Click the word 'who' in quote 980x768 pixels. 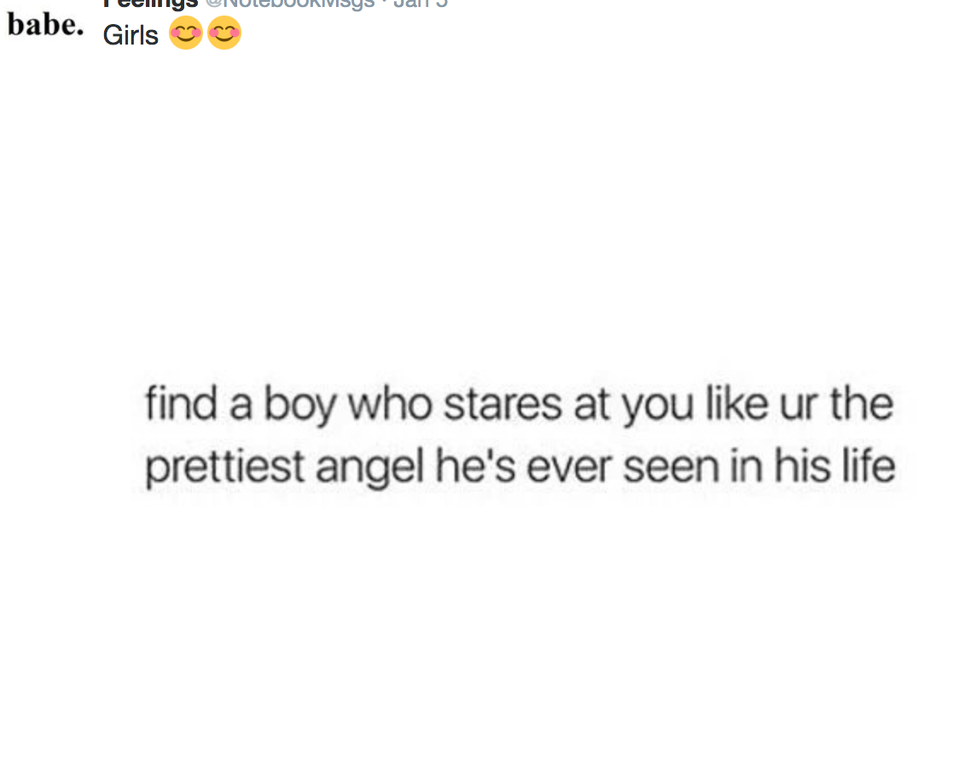pos(390,405)
